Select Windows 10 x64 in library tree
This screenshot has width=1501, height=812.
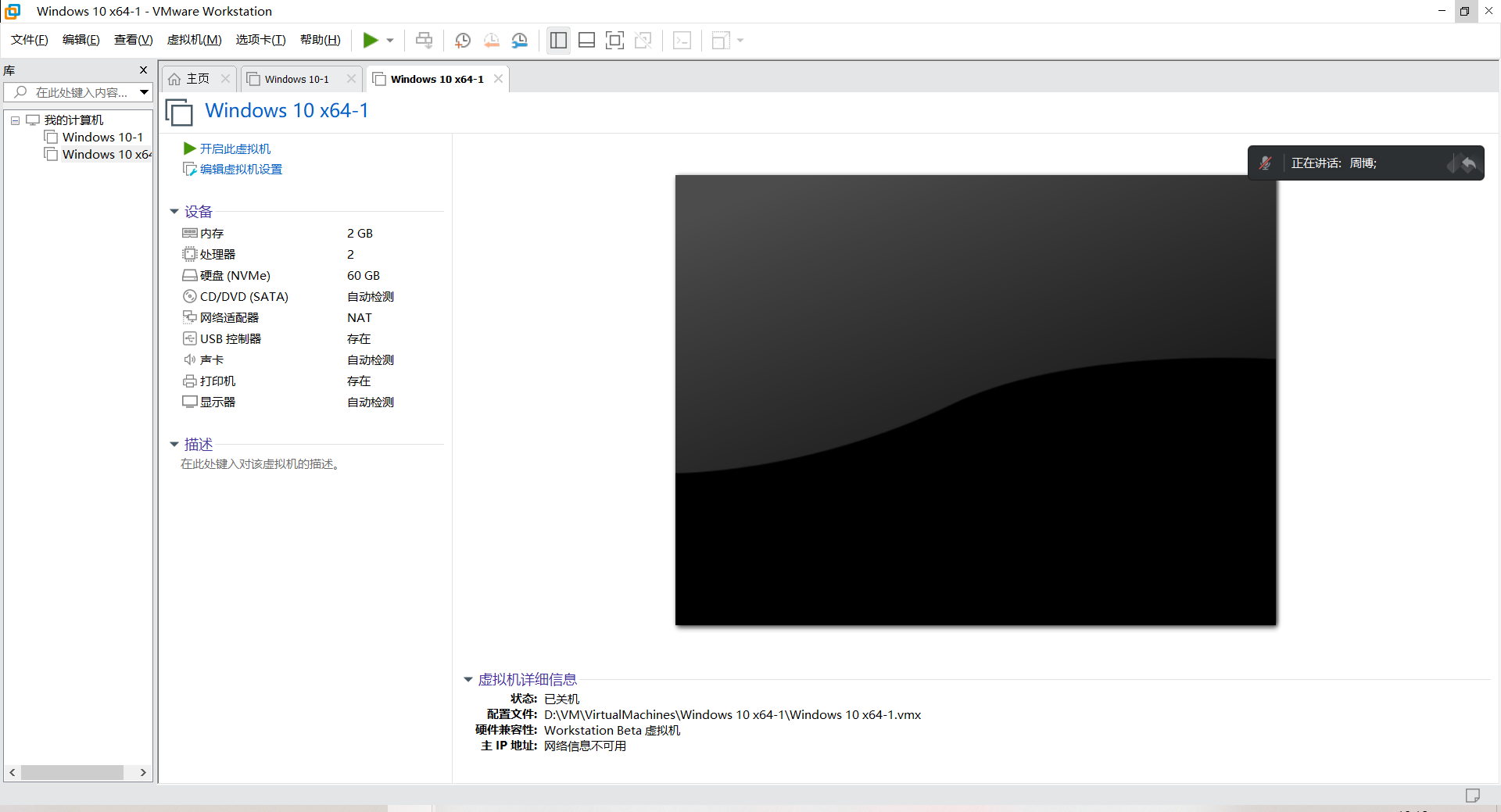point(107,155)
